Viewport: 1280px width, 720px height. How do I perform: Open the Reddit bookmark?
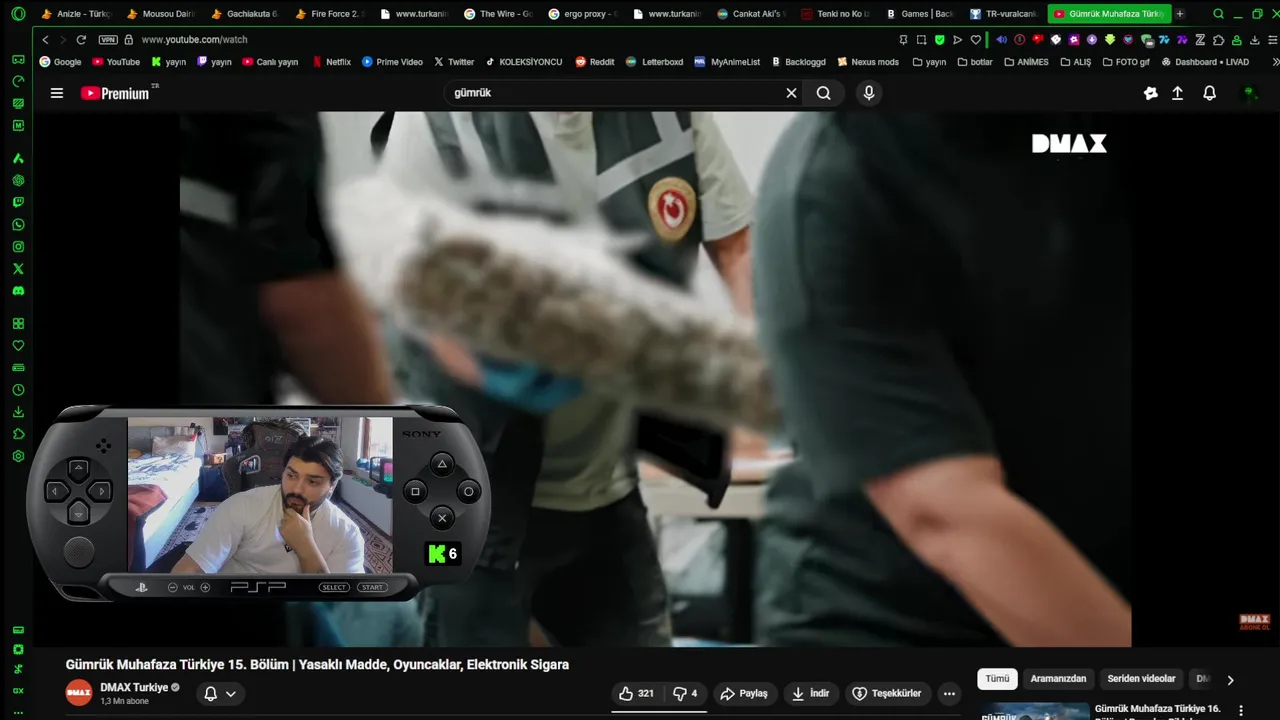(594, 61)
